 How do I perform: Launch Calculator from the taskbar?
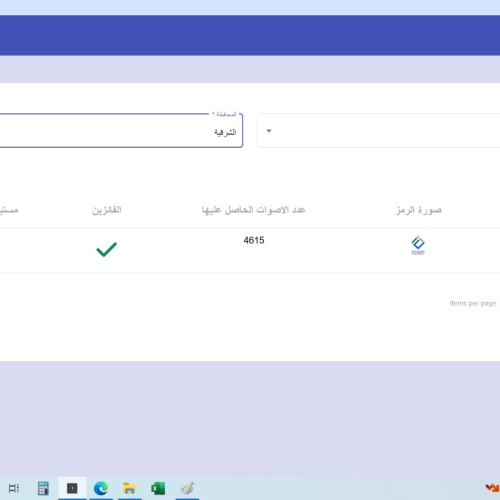(43, 488)
